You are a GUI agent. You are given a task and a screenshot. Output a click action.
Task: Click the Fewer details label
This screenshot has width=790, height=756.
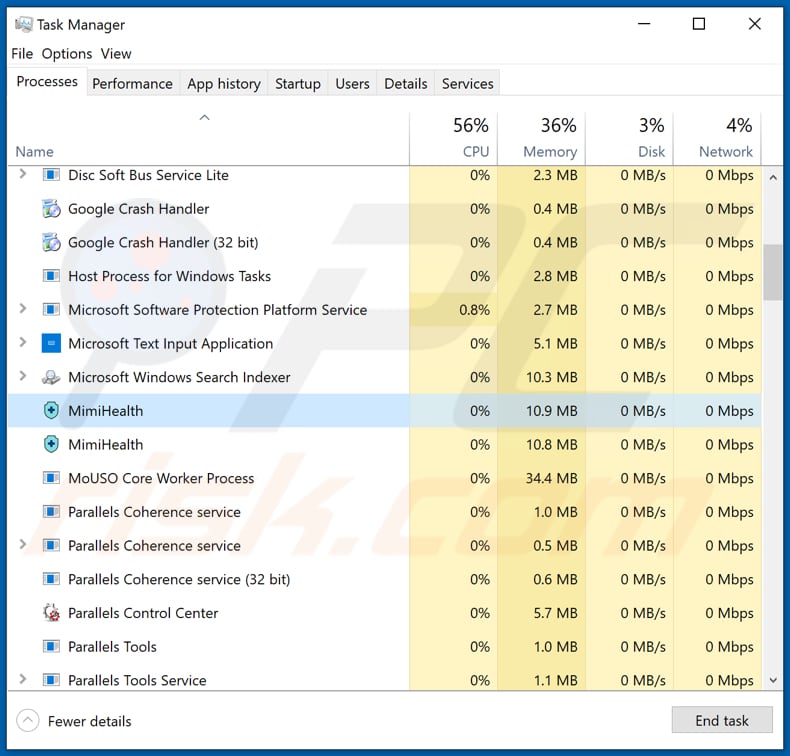[89, 721]
